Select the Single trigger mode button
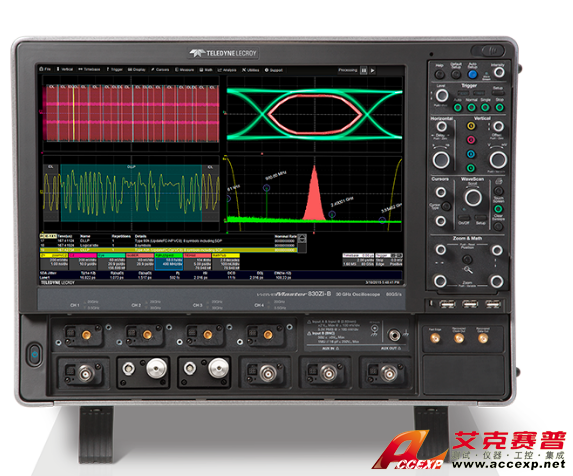The width and height of the screenshot is (573, 476). pos(485,107)
